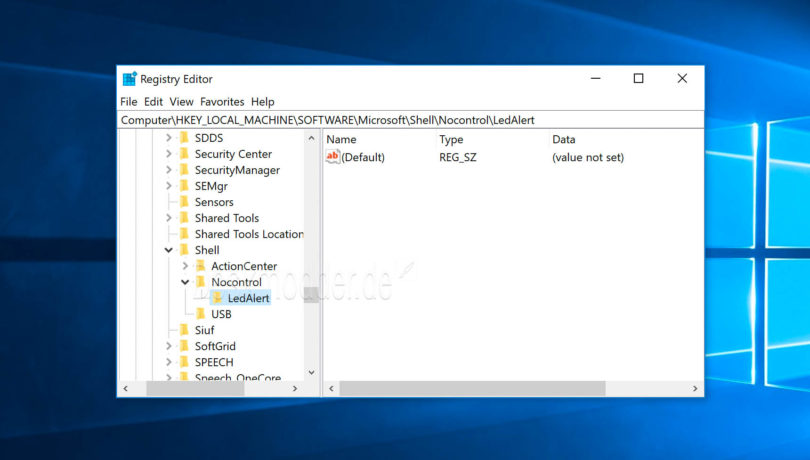Click the REG_SZ type cell

coord(458,157)
